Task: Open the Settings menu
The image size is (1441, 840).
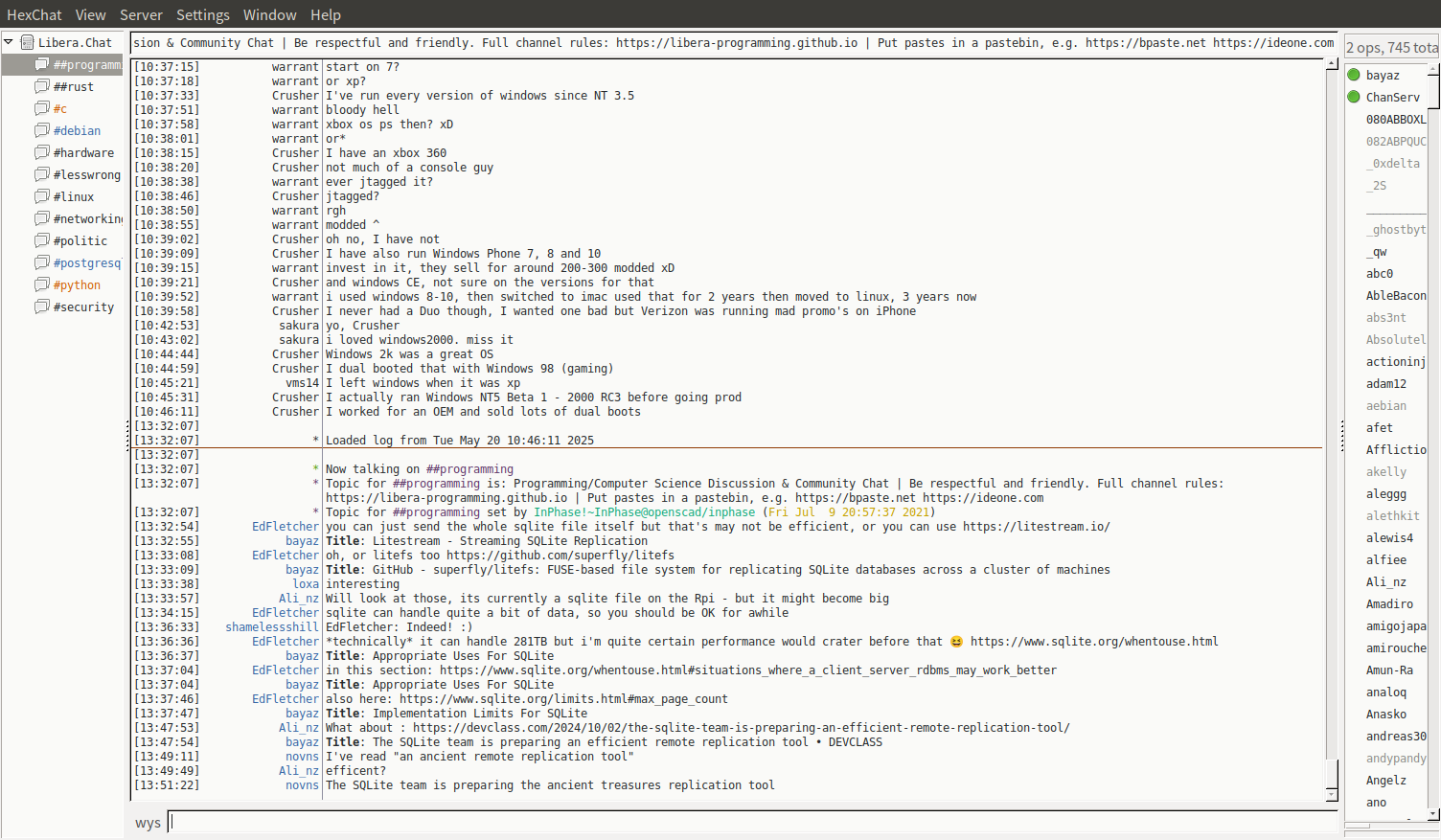Action: coord(202,14)
